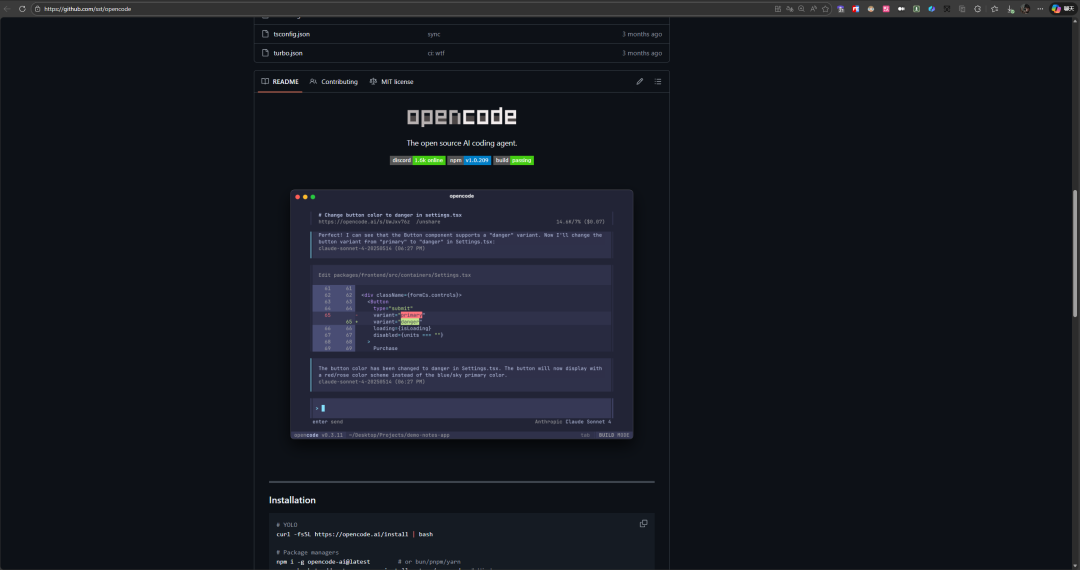This screenshot has height=570, width=1080.
Task: Open the opencode terminal demo screenshot
Action: [x=461, y=314]
